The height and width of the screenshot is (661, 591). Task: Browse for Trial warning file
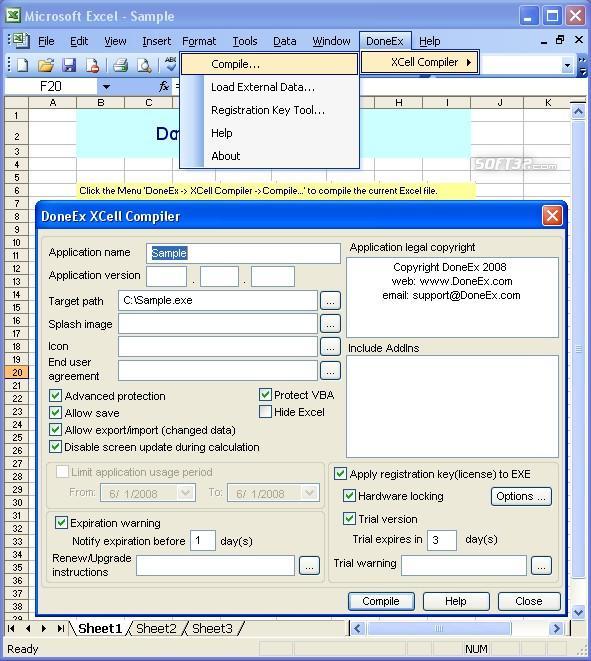541,566
